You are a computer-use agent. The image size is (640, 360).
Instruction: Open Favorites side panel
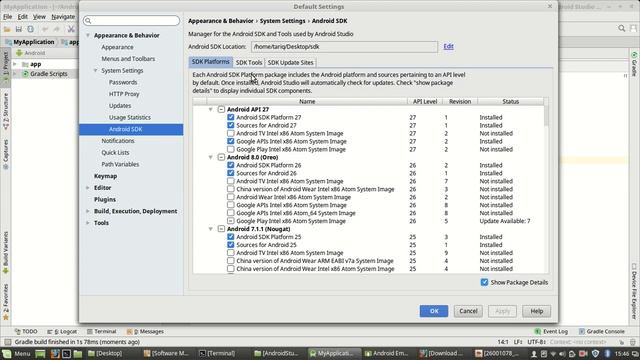[6, 302]
